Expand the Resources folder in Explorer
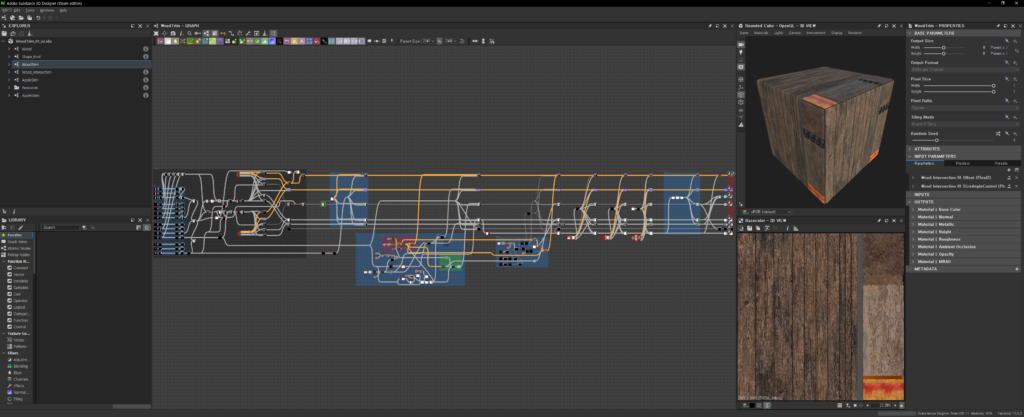 [x=9, y=88]
